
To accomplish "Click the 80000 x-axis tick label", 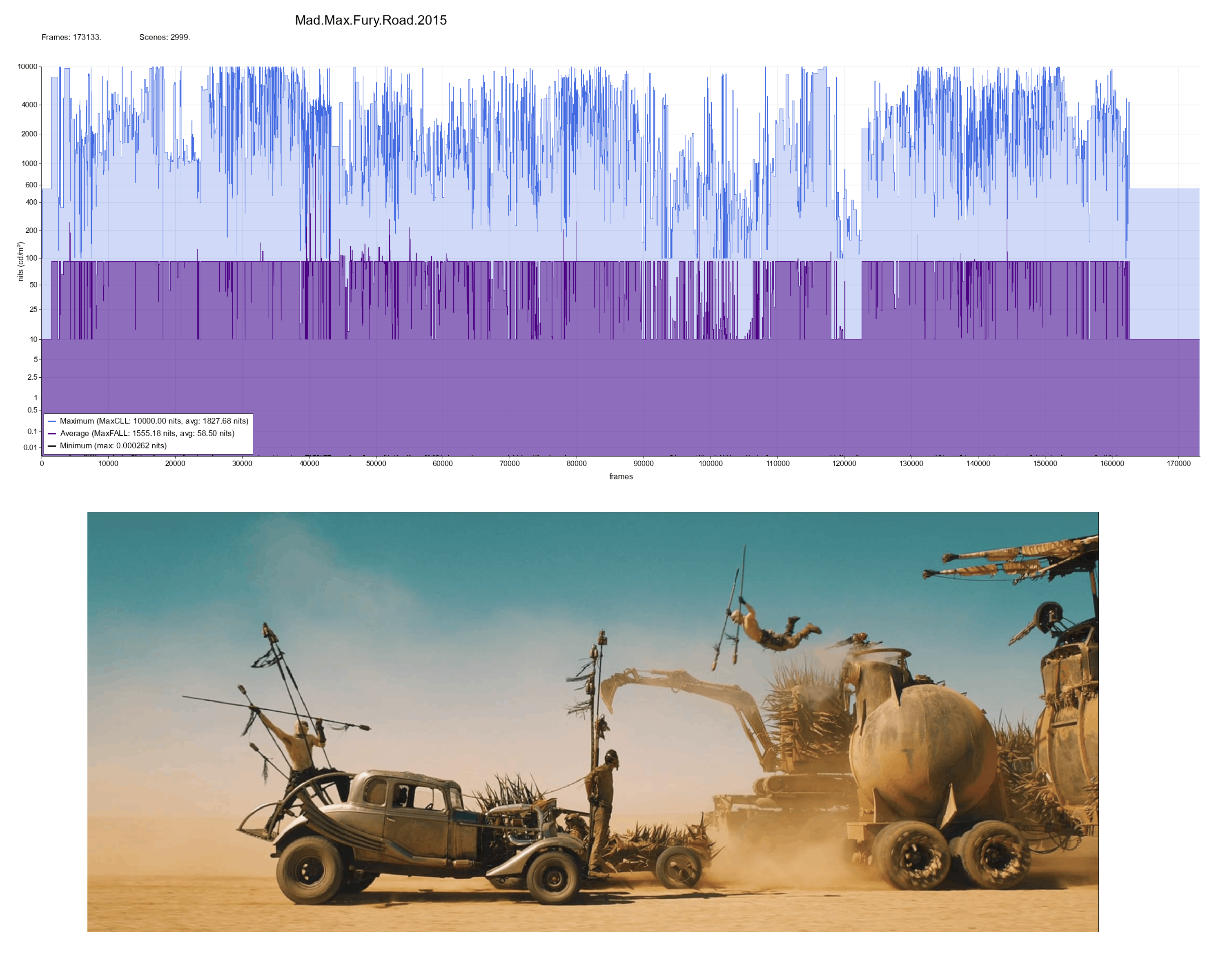I will click(x=577, y=463).
